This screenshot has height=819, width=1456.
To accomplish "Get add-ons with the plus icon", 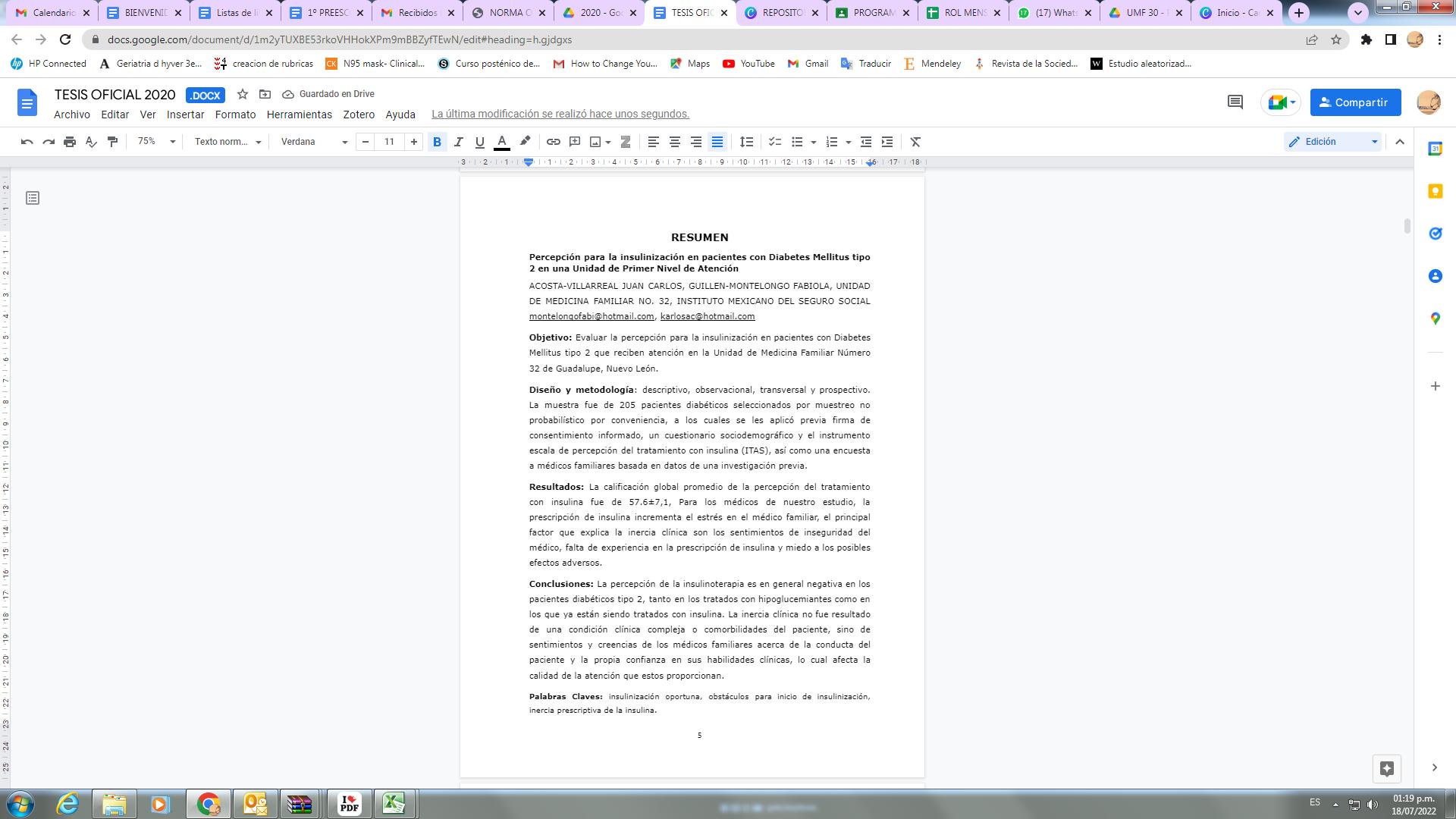I will pyautogui.click(x=1435, y=386).
